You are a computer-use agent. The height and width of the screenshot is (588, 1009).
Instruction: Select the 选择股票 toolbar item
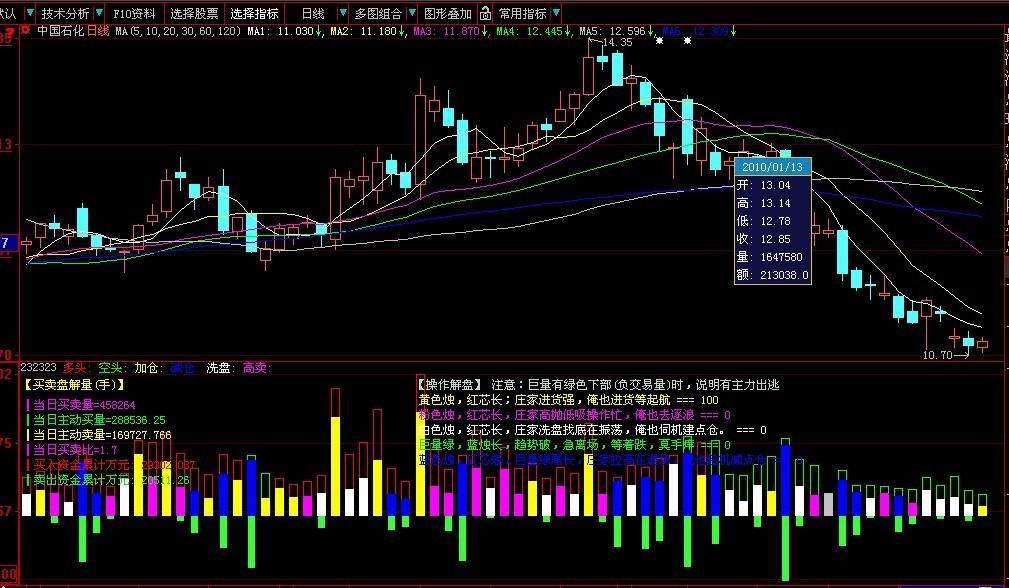pos(194,14)
